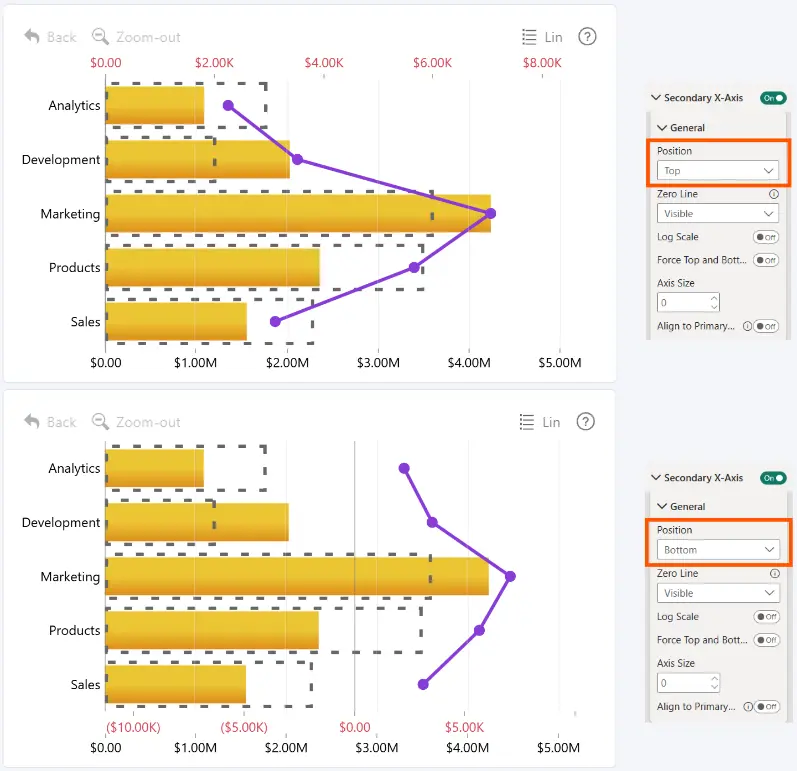Click the $5.00M label in top chart

pos(560,363)
